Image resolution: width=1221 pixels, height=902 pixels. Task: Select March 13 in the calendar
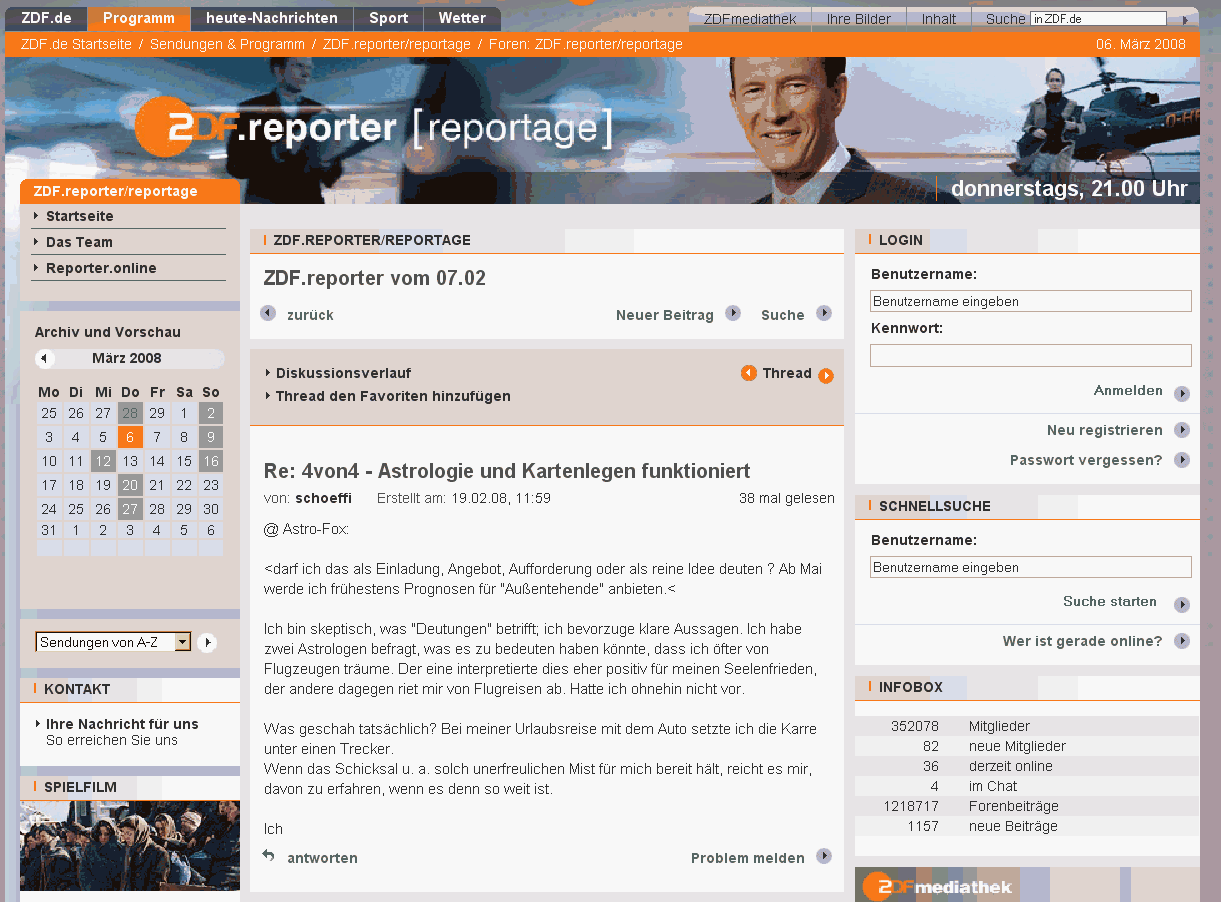coord(132,461)
